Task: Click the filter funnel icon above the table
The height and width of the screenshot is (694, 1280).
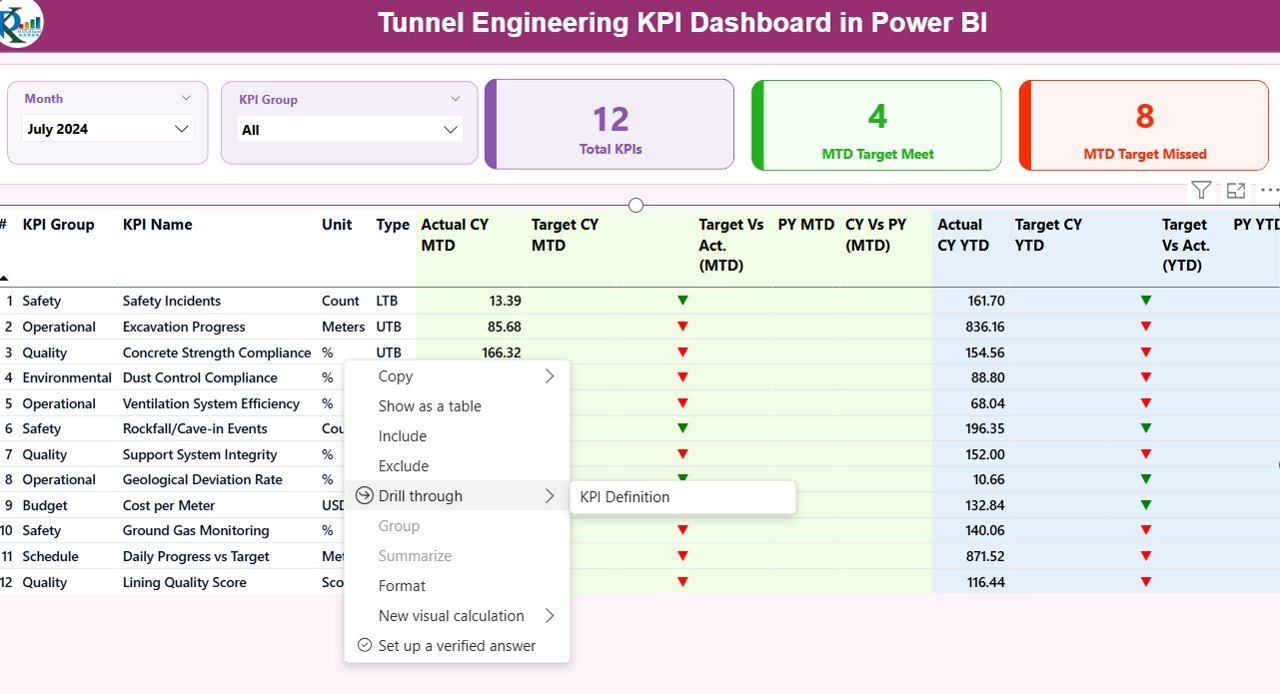Action: 1201,190
